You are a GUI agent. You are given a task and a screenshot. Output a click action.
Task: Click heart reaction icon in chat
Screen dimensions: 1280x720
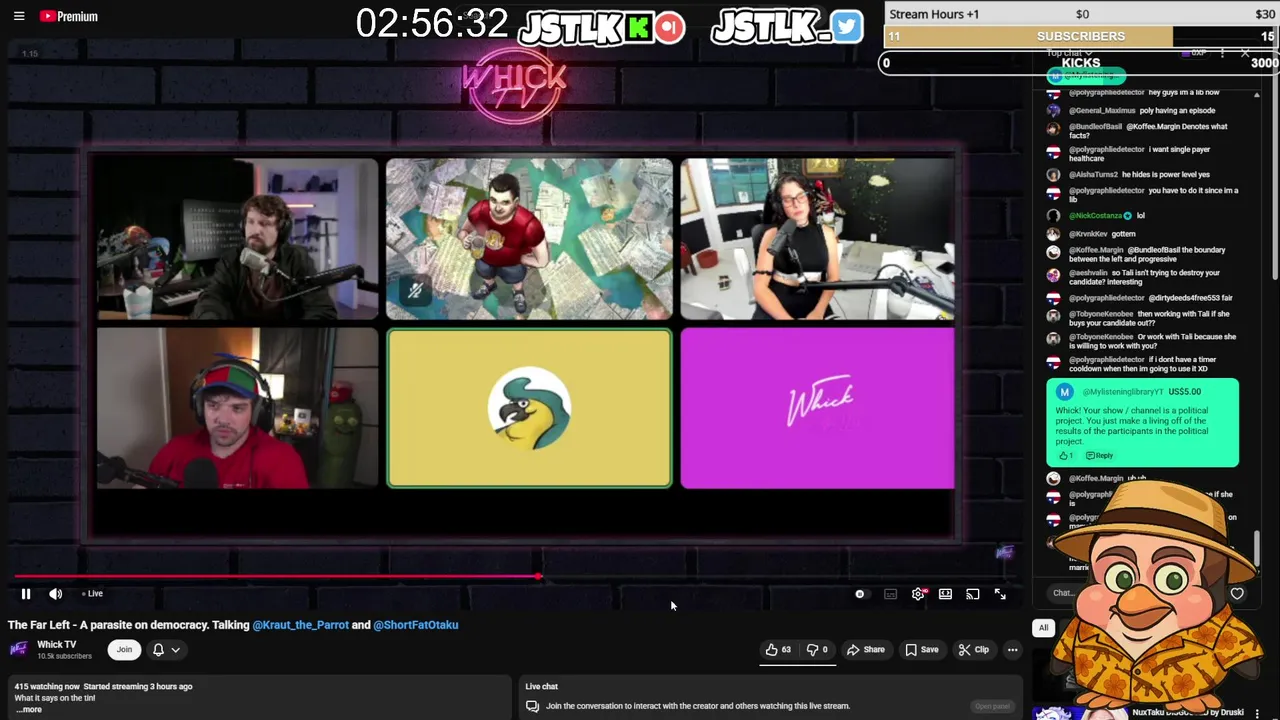1237,593
